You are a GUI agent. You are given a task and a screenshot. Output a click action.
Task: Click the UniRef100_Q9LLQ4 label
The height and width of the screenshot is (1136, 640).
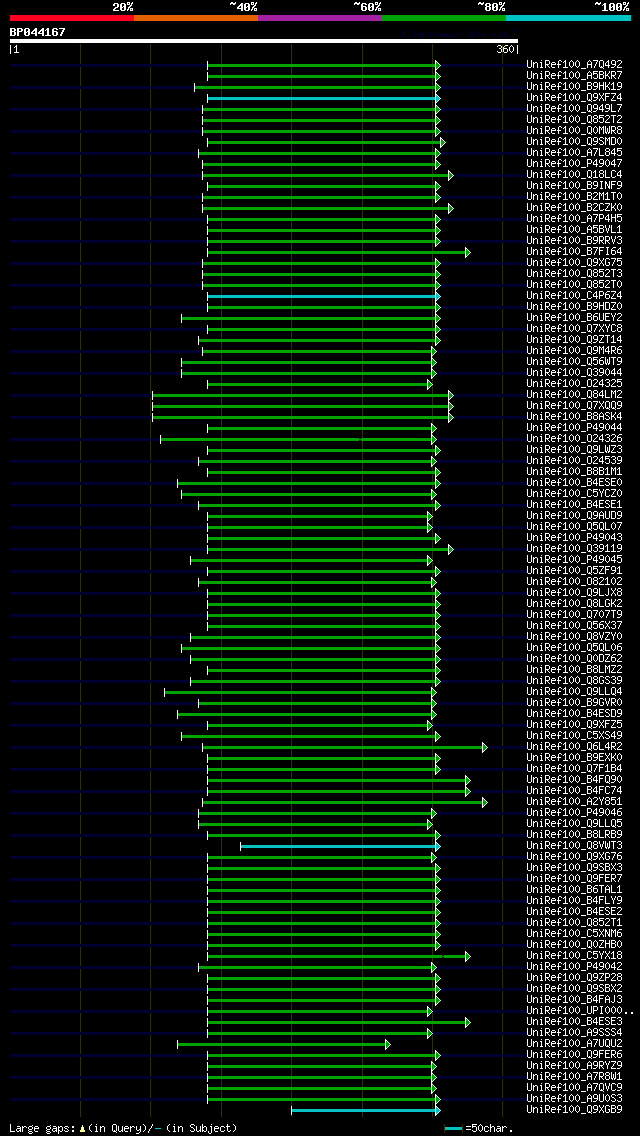(x=574, y=691)
